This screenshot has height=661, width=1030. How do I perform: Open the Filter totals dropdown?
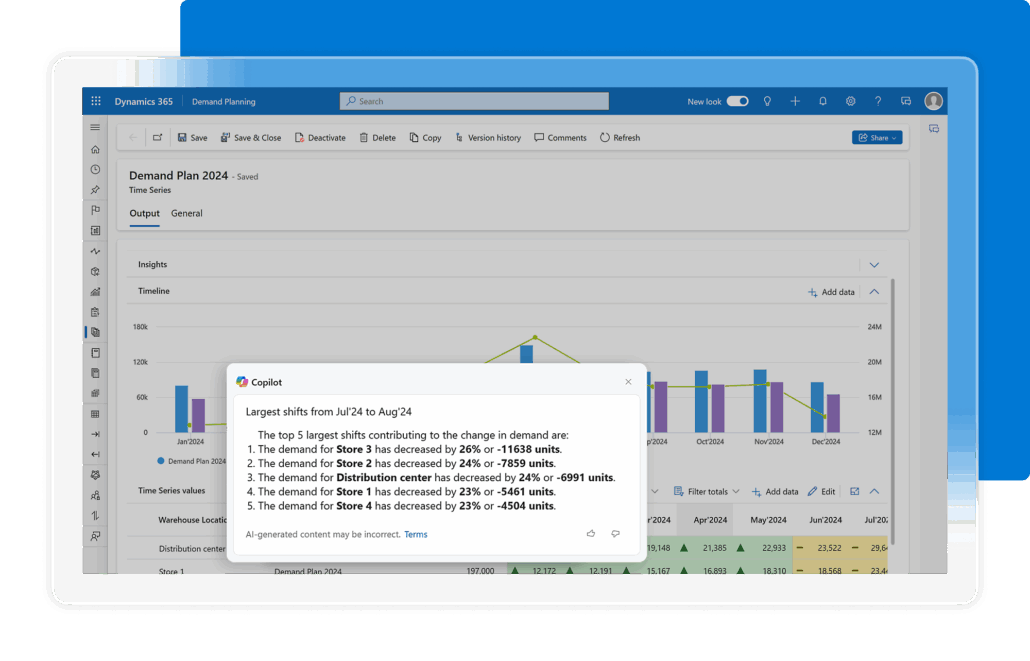[x=706, y=492]
